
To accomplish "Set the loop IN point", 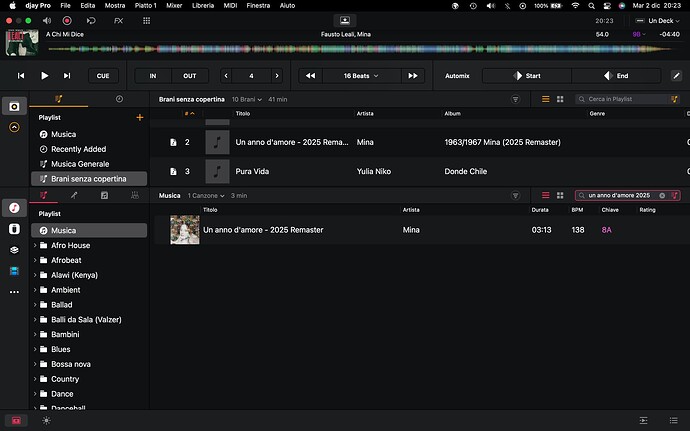I will tap(153, 75).
